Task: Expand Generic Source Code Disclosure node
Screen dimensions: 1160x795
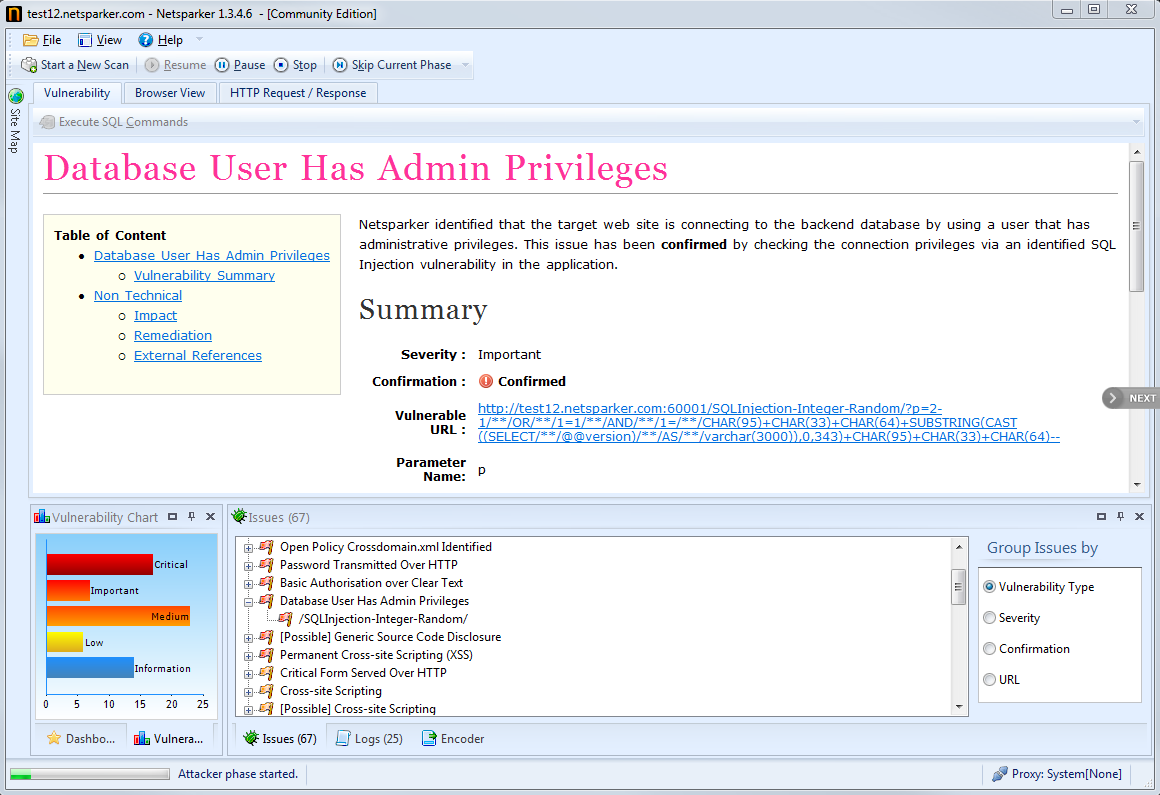Action: [x=249, y=637]
